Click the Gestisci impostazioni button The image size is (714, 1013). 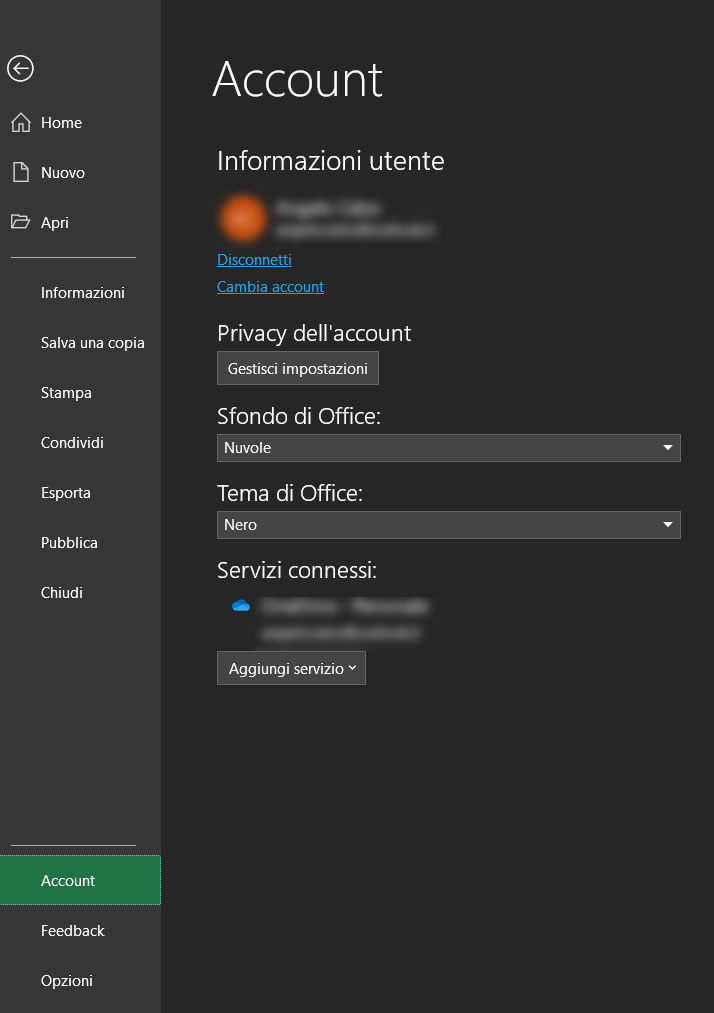298,368
